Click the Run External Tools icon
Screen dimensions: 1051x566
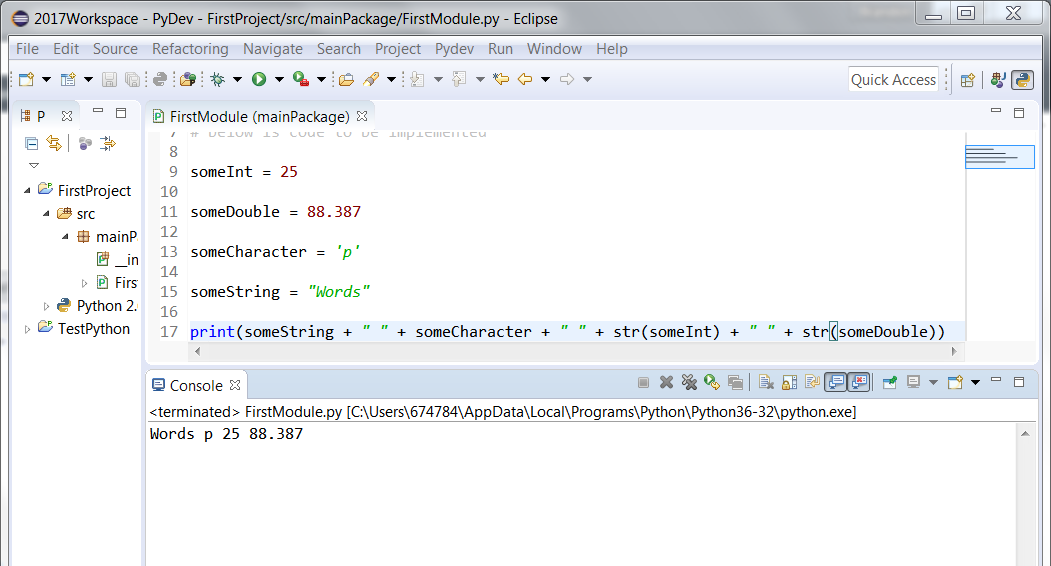click(x=301, y=79)
